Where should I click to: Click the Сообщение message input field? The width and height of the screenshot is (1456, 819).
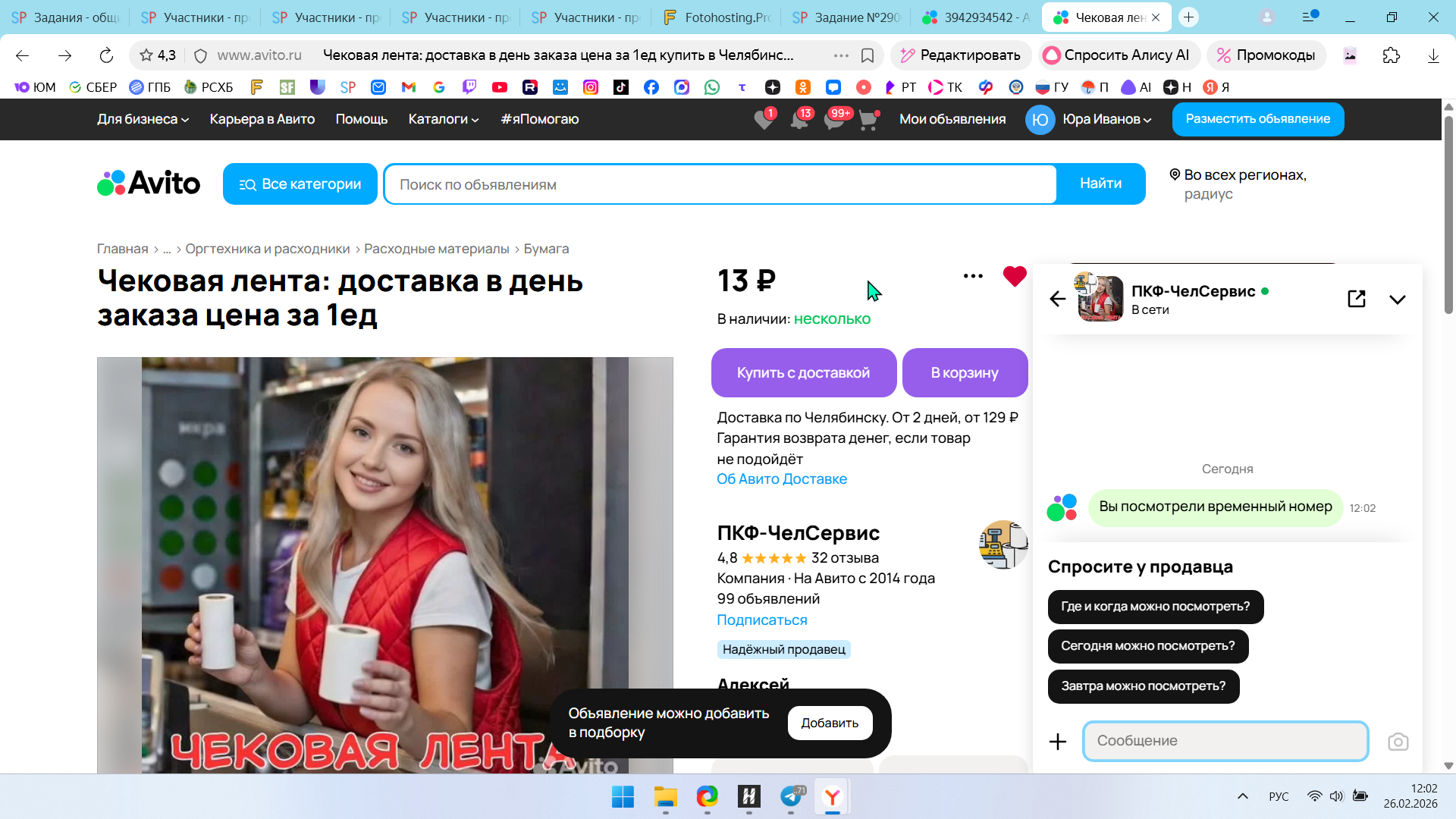[1225, 741]
